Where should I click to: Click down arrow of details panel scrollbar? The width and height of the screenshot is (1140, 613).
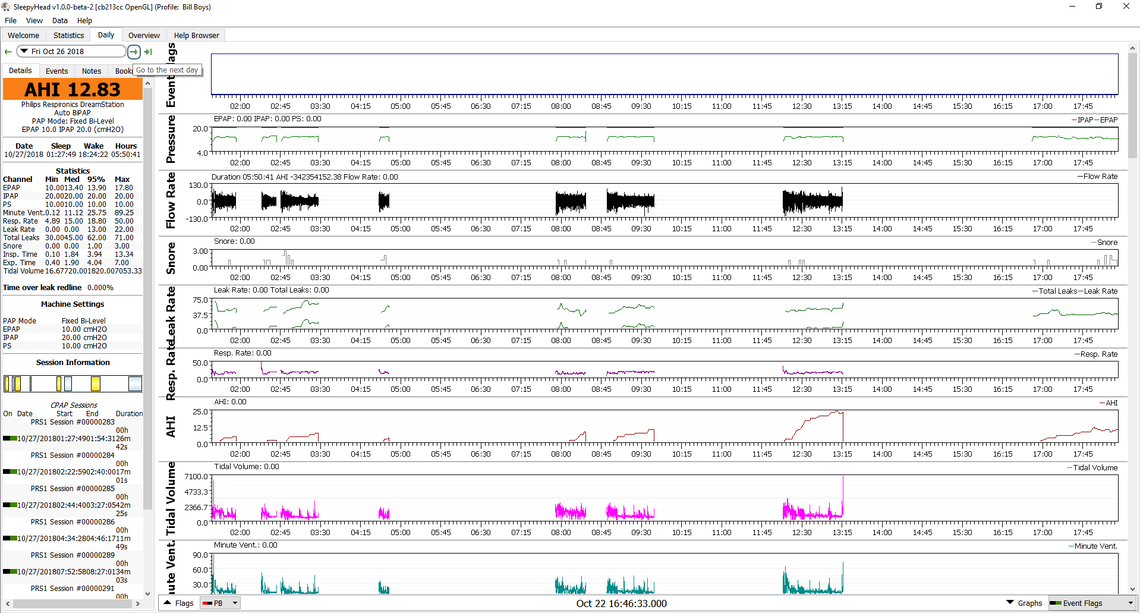(x=148, y=592)
